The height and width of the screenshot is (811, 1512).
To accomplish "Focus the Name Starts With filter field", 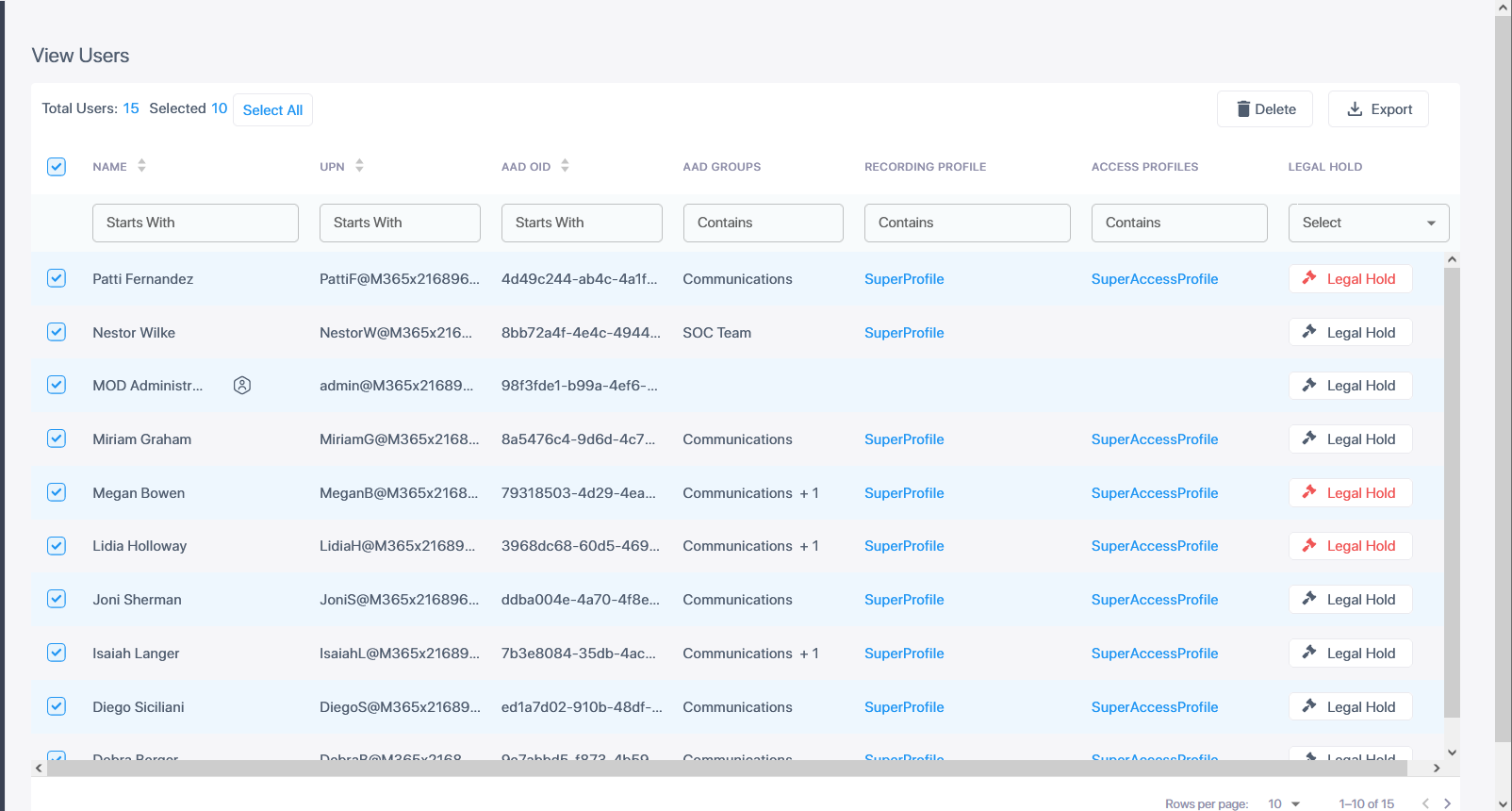I will [x=195, y=223].
